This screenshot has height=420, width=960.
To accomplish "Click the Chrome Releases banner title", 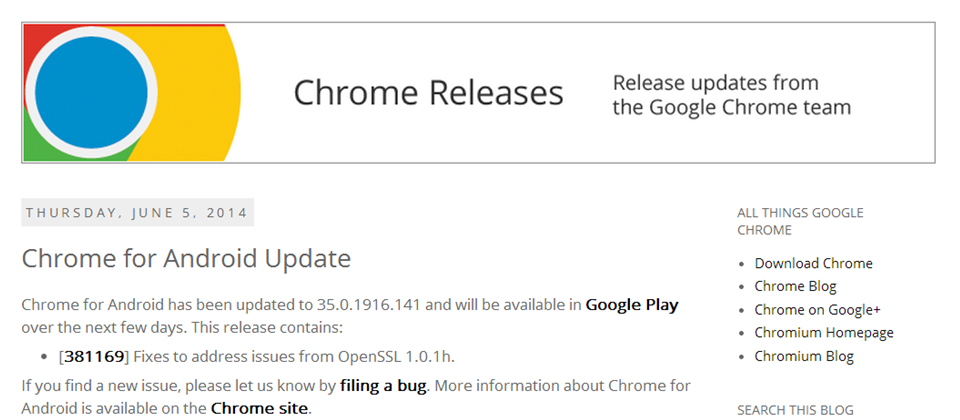I will coord(428,93).
